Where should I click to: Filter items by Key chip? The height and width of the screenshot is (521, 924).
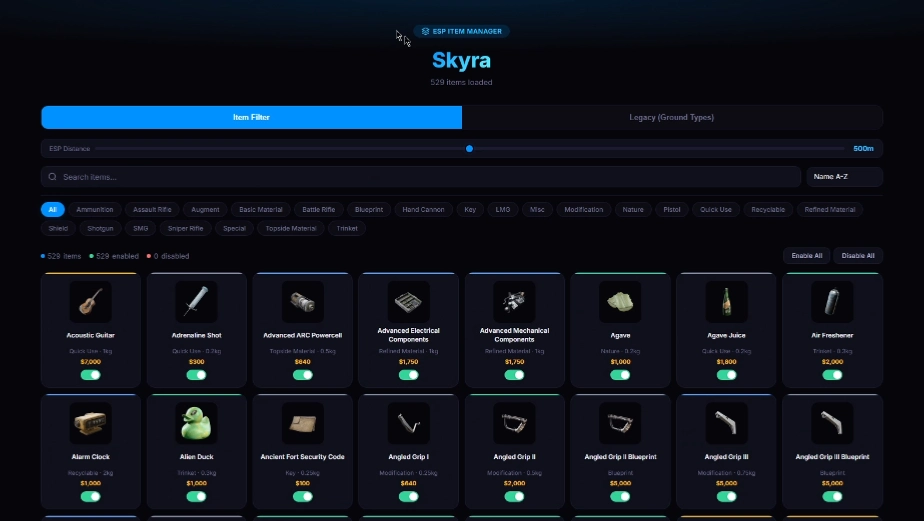tap(470, 209)
